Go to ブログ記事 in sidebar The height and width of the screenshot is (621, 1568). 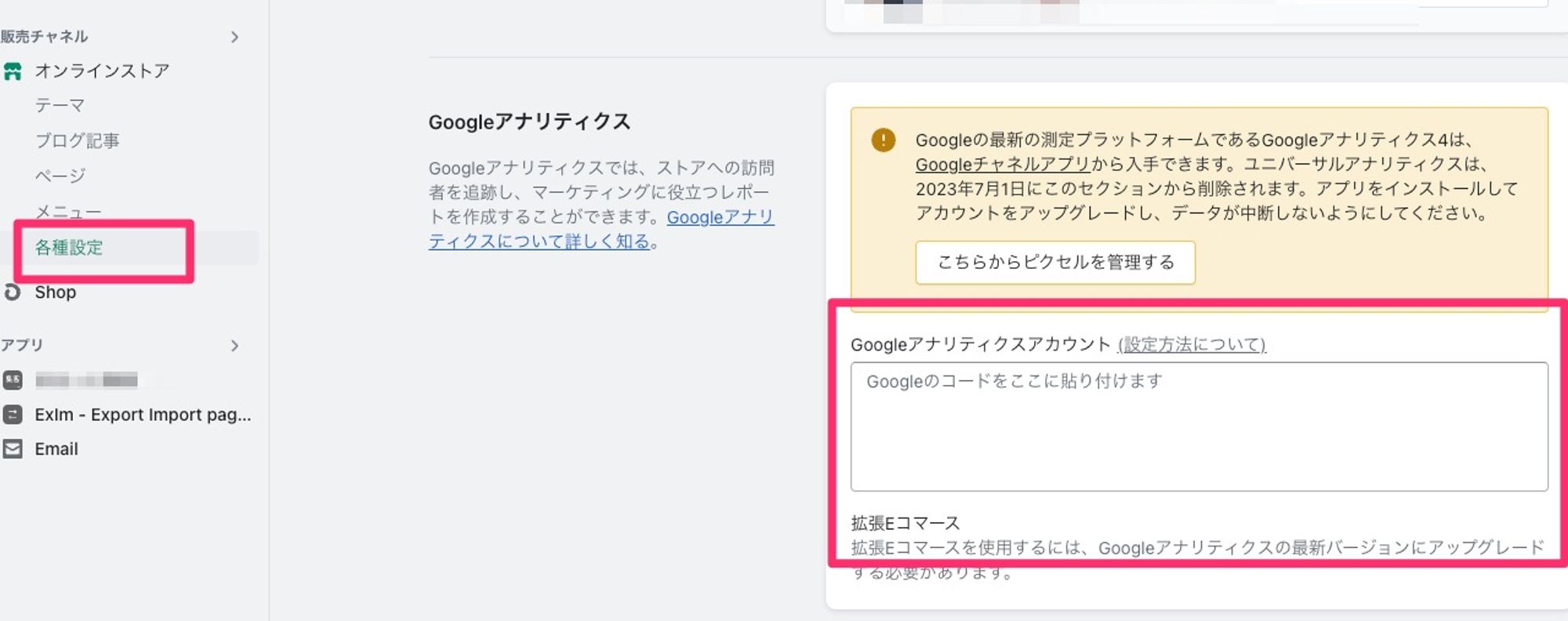click(77, 141)
